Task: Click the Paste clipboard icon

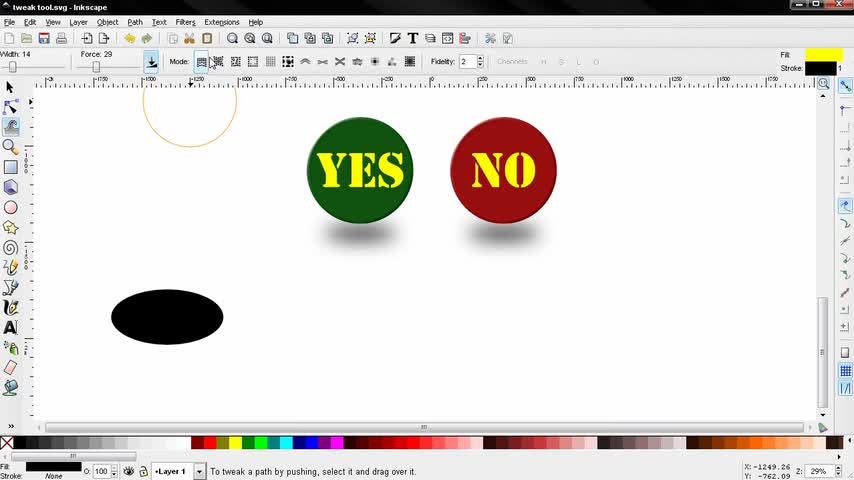Action: point(207,38)
